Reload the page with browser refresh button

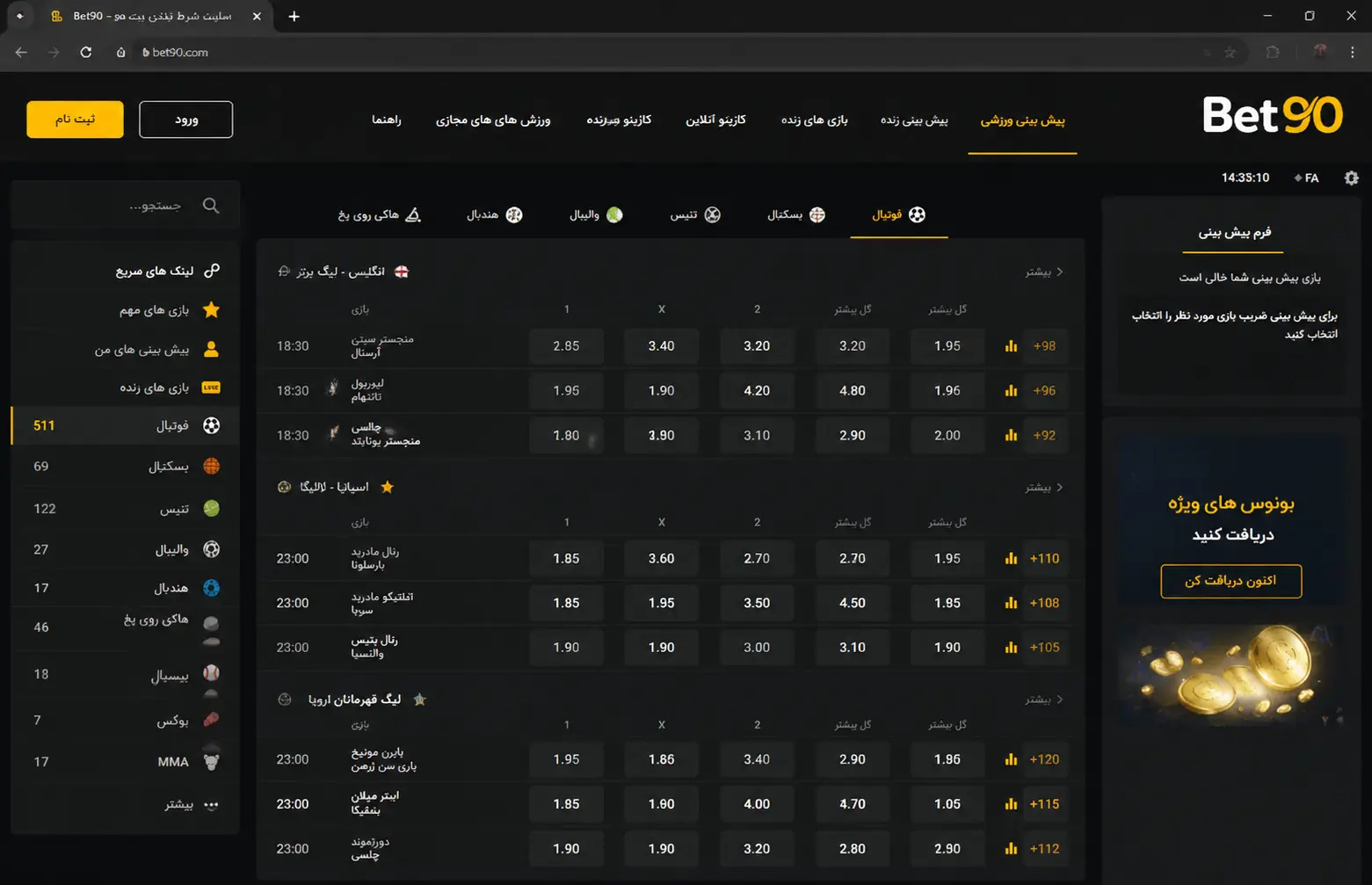pyautogui.click(x=86, y=52)
